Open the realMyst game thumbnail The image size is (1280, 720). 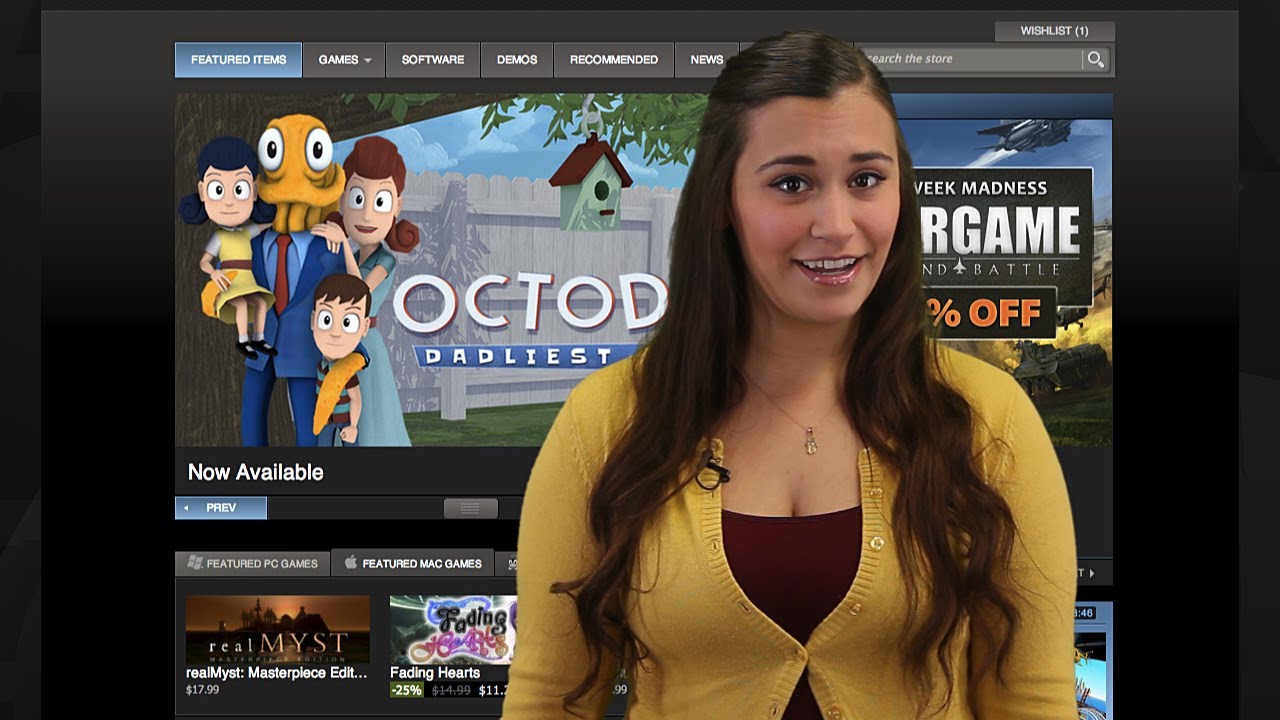click(278, 630)
